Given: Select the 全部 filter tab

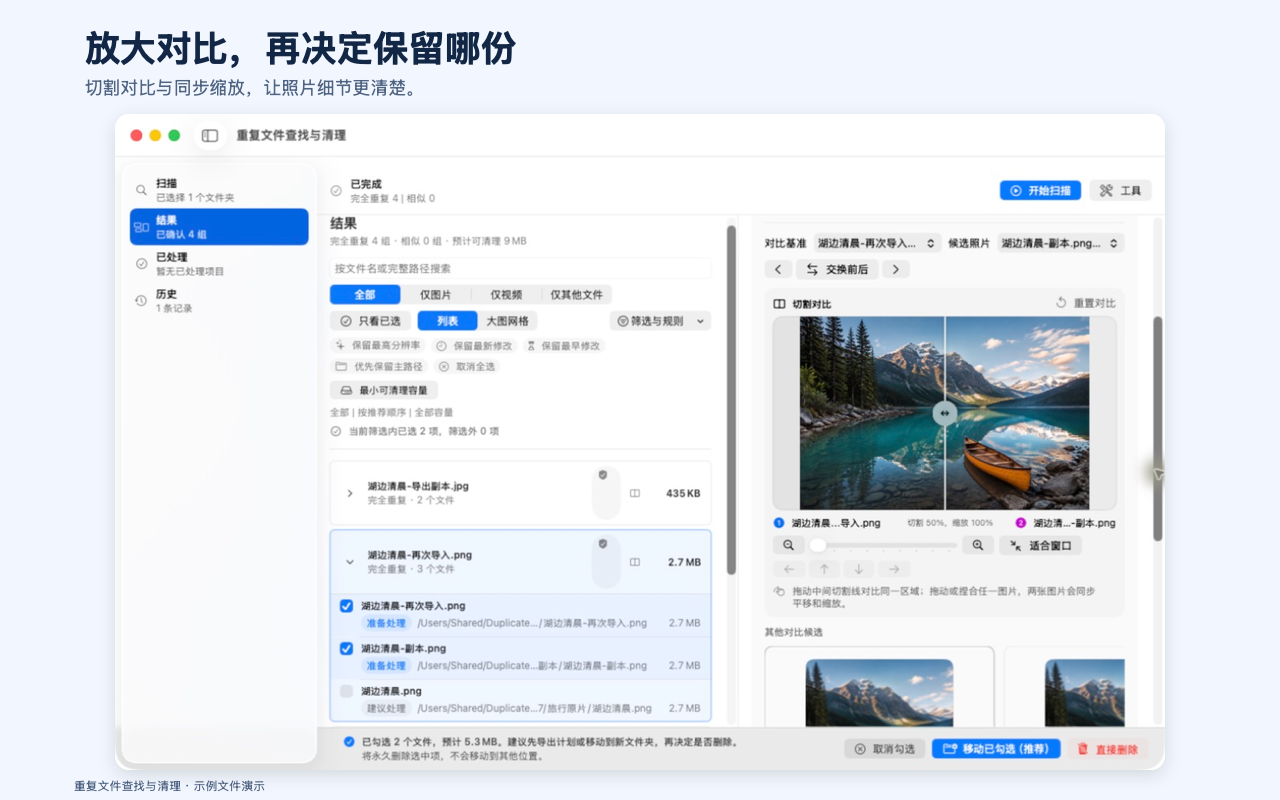Looking at the screenshot, I should point(365,295).
